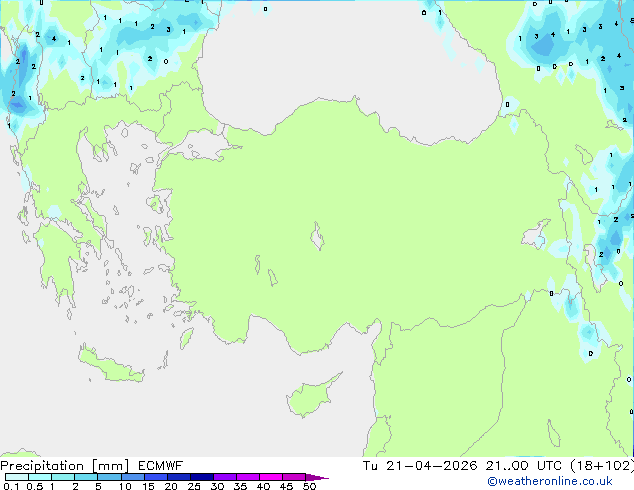Click the legend value '20'
The width and height of the screenshot is (634, 490).
171,486
